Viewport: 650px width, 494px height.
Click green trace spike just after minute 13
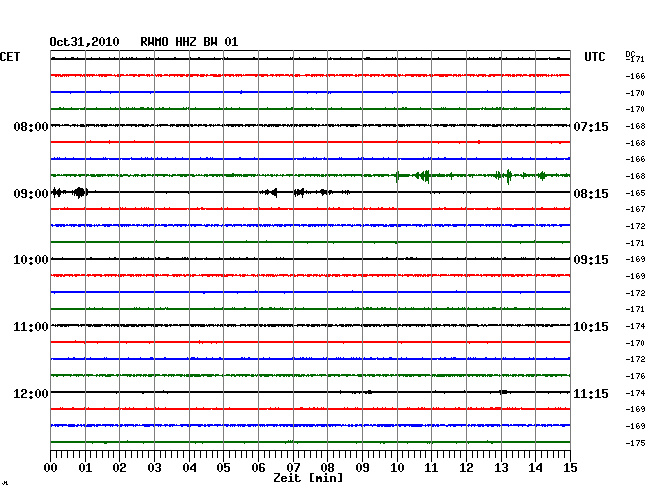(x=508, y=176)
